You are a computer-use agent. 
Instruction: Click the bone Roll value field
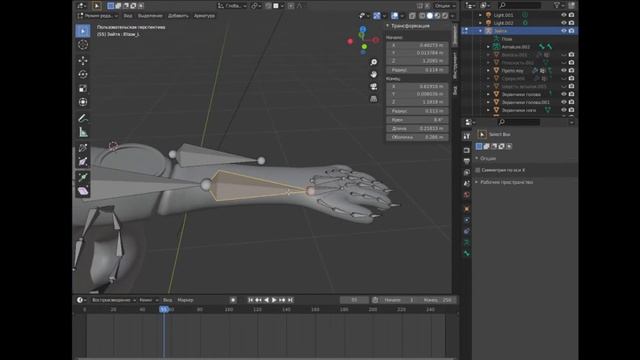pos(417,120)
